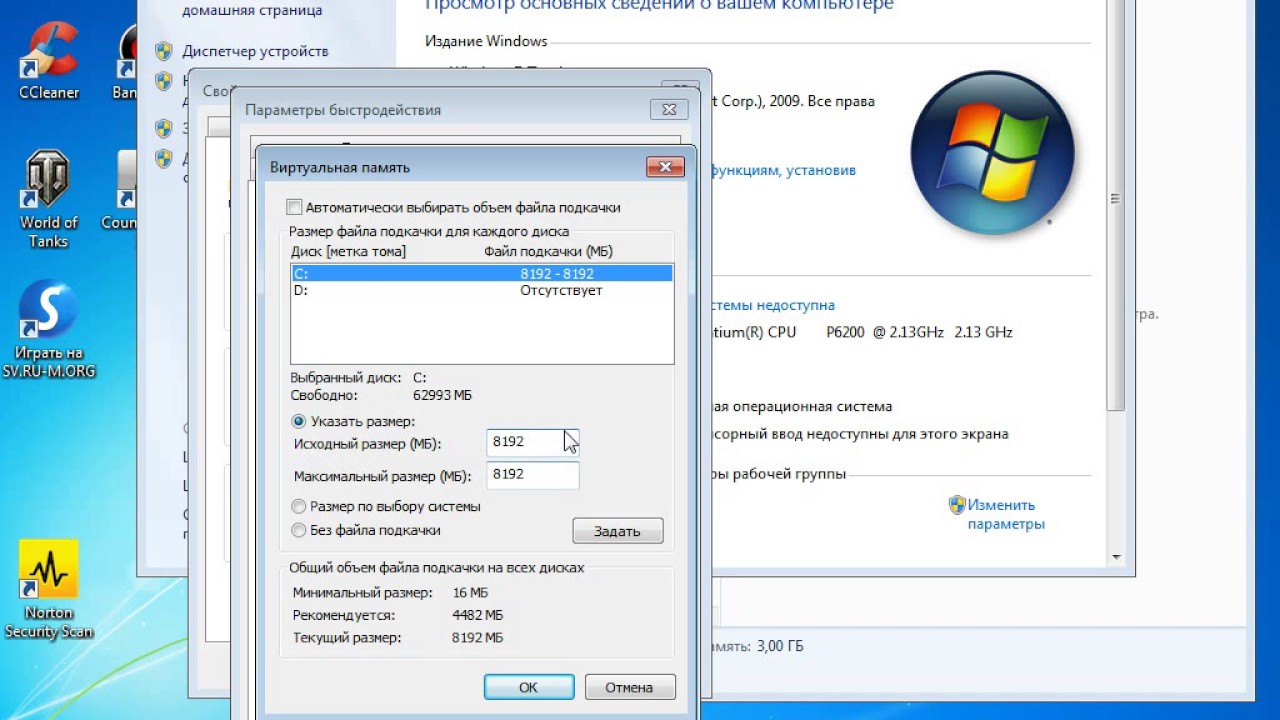The width and height of the screenshot is (1280, 720).
Task: Open the CCleaner desktop icon
Action: click(x=49, y=62)
